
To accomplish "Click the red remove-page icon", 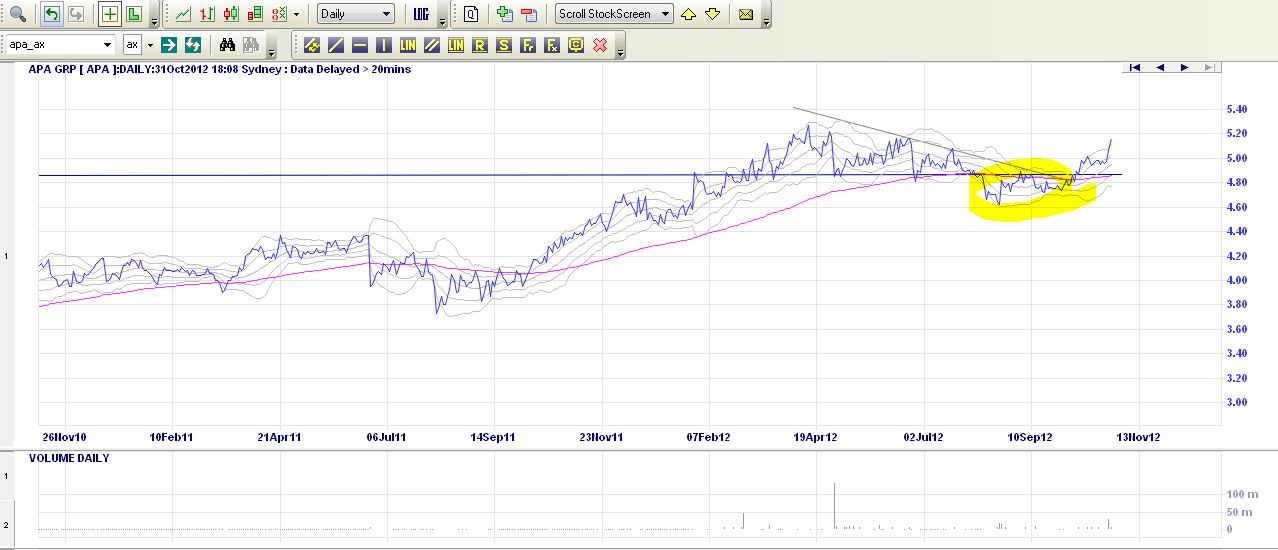I will point(528,14).
